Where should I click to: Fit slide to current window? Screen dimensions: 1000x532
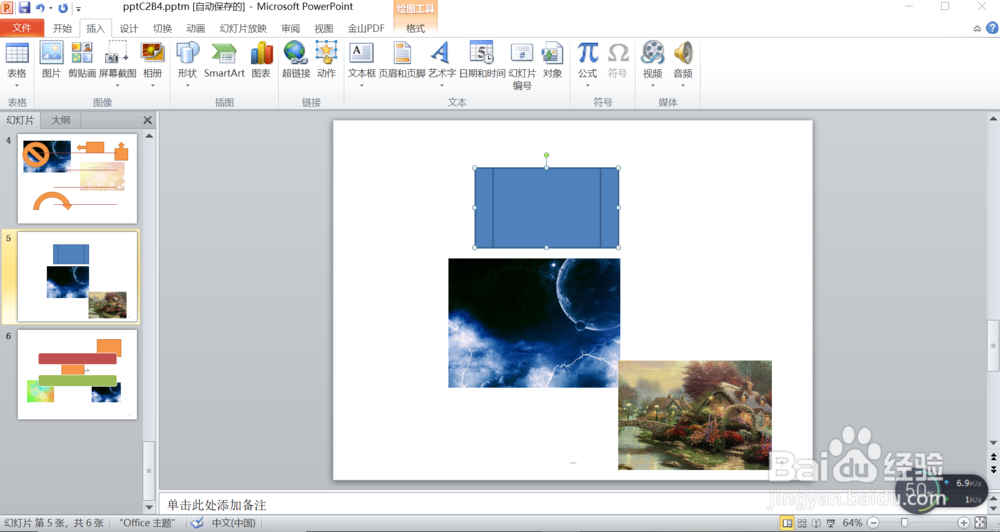pos(981,522)
